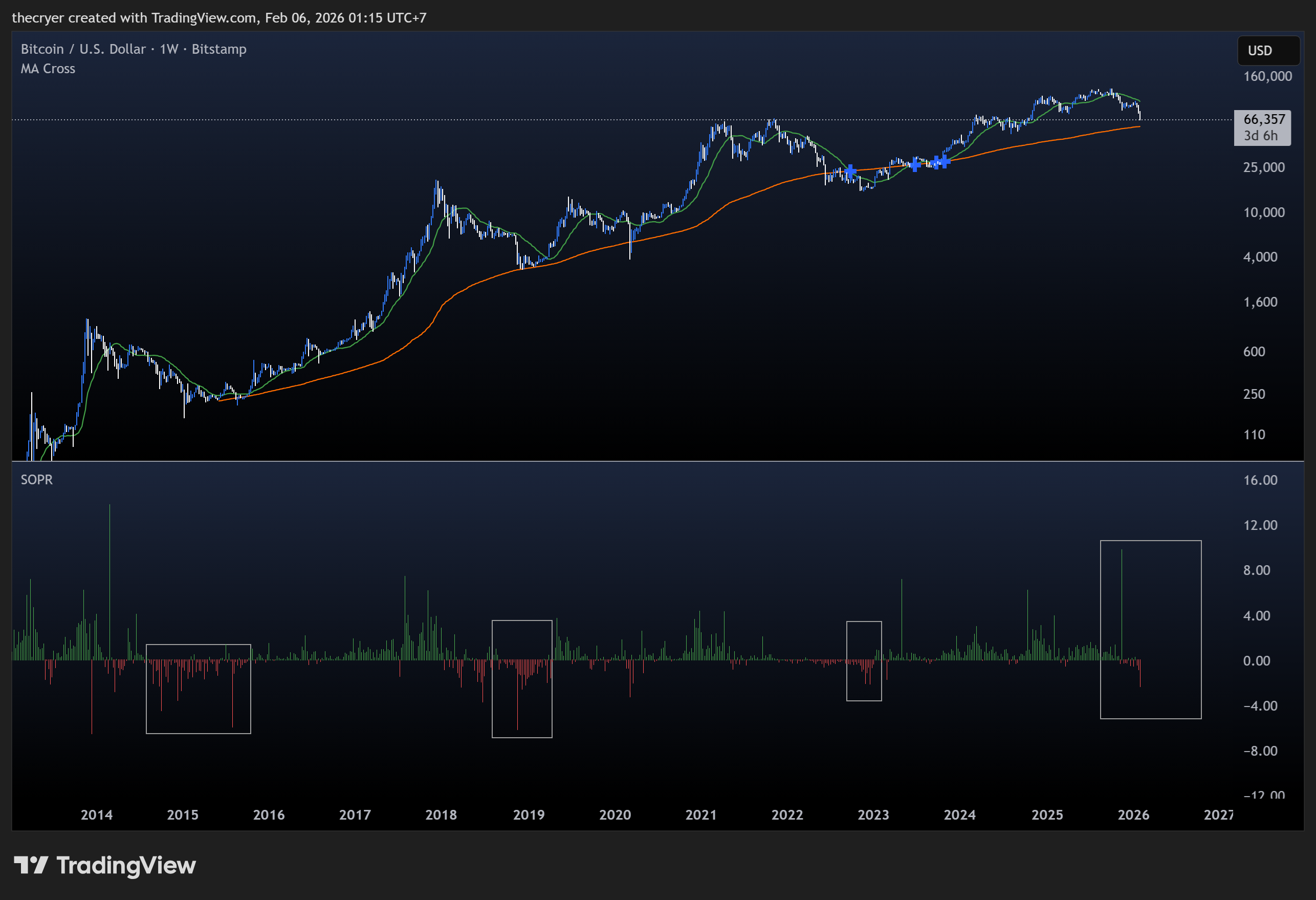Click the 250 price axis label

click(x=1254, y=394)
